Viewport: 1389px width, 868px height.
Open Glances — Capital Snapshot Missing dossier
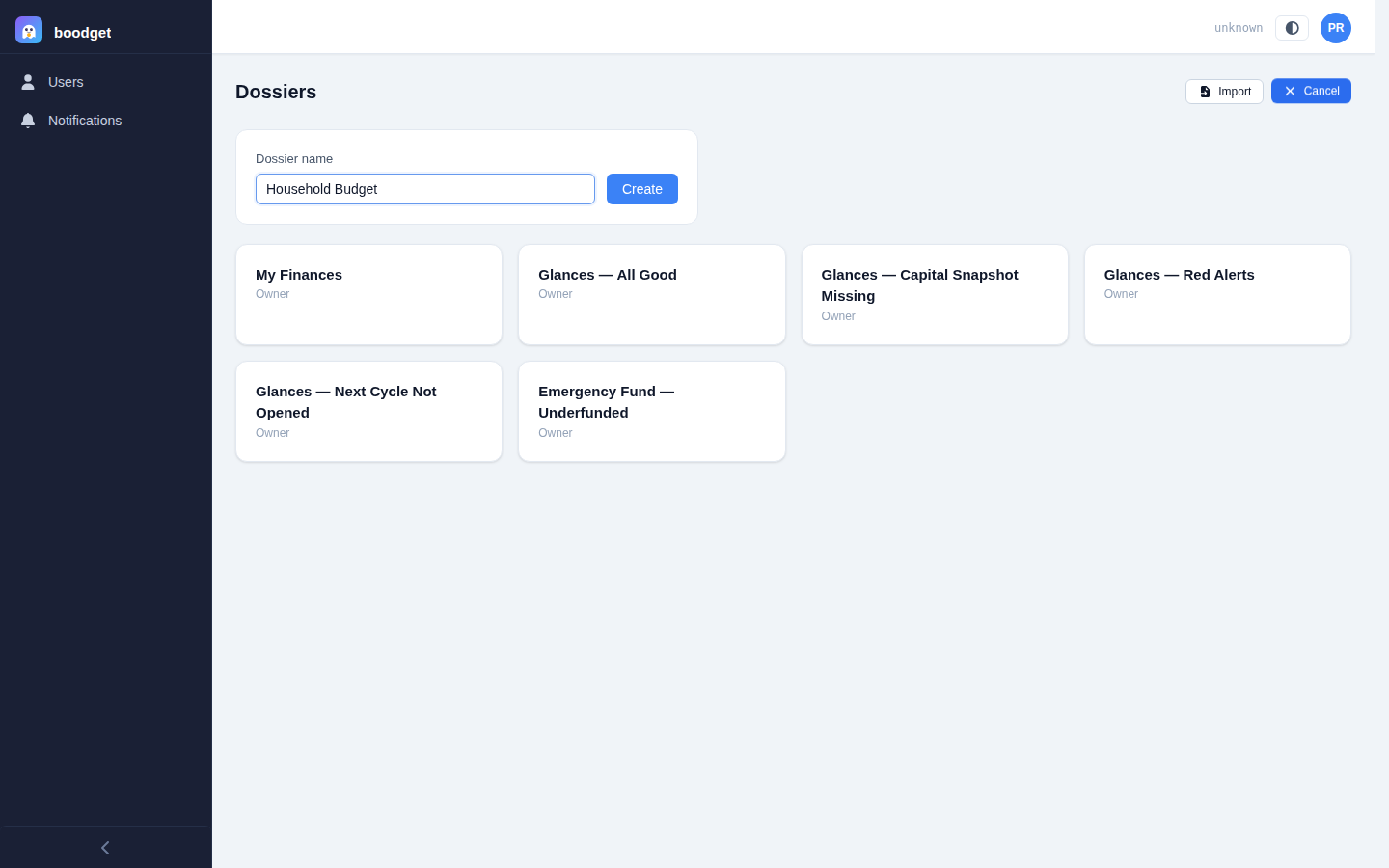point(935,294)
